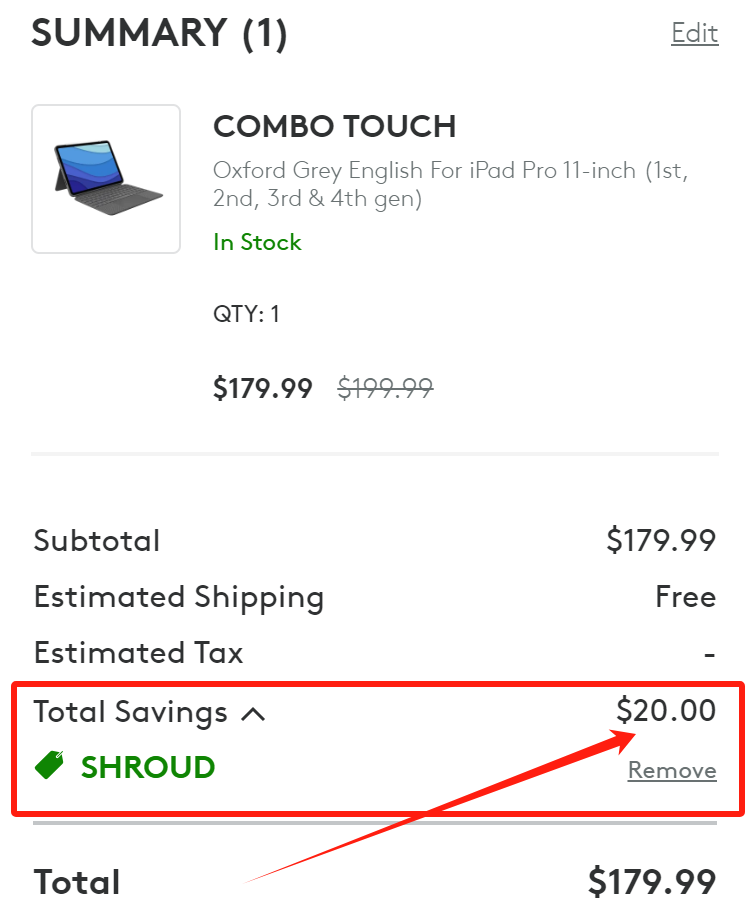
Task: Click the Estimated Tax label
Action: (x=138, y=653)
